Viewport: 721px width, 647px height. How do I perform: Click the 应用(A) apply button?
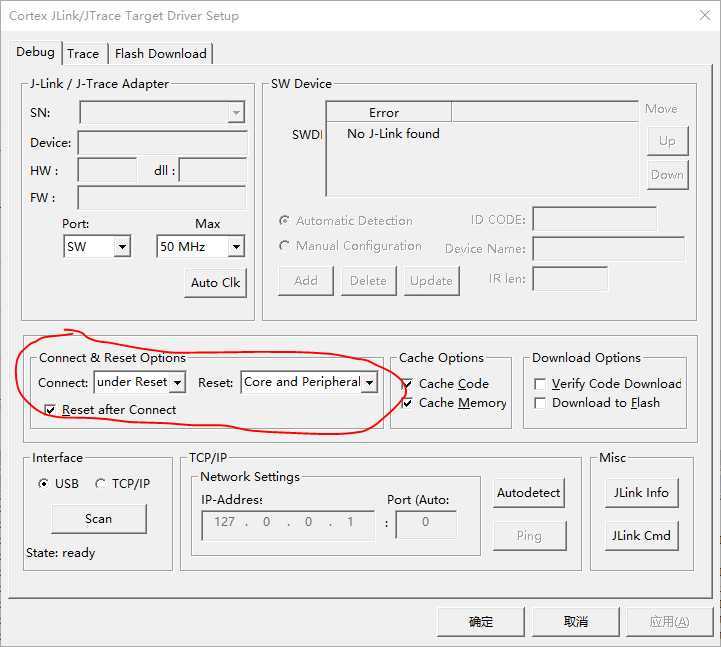[670, 622]
